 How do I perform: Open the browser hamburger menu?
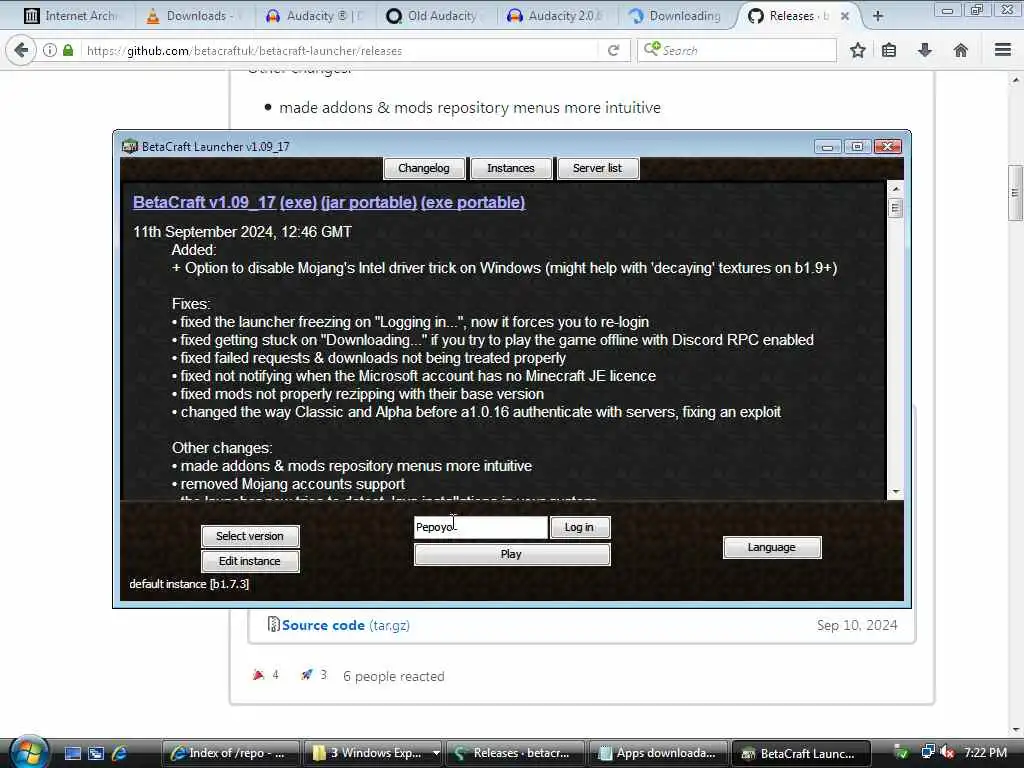coord(1003,50)
